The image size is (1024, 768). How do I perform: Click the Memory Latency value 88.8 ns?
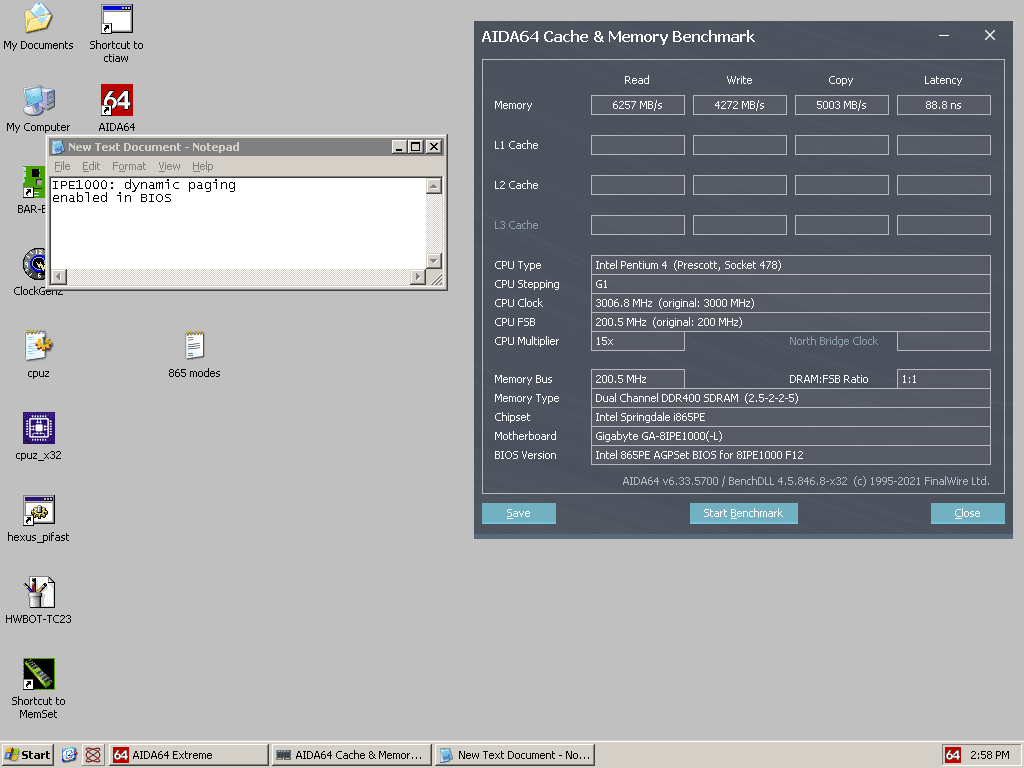(944, 105)
